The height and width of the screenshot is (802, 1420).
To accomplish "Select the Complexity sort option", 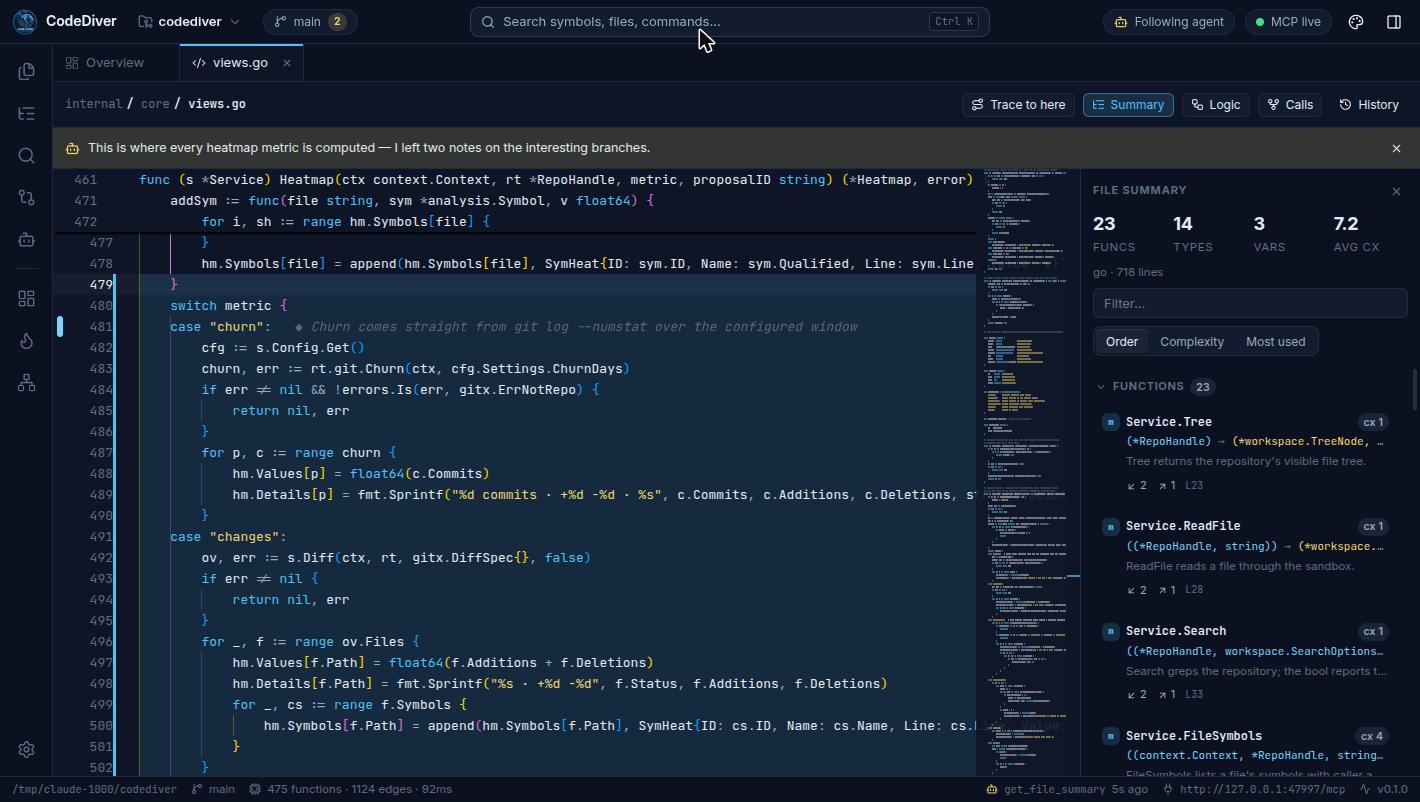I will point(1191,341).
